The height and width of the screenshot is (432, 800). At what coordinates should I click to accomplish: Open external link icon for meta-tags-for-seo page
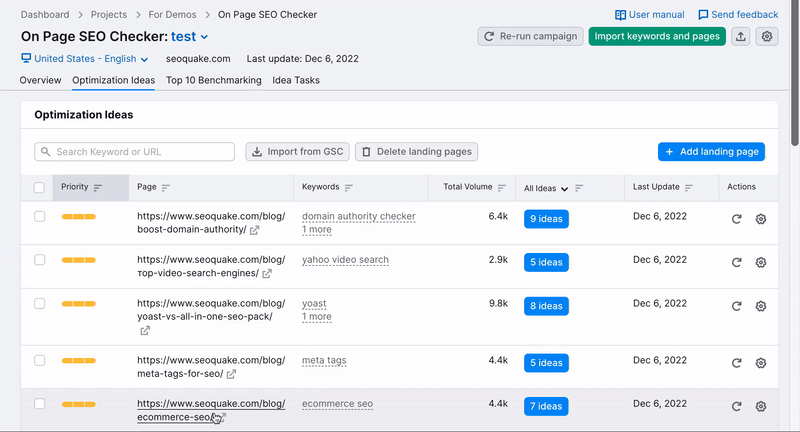[x=232, y=375]
